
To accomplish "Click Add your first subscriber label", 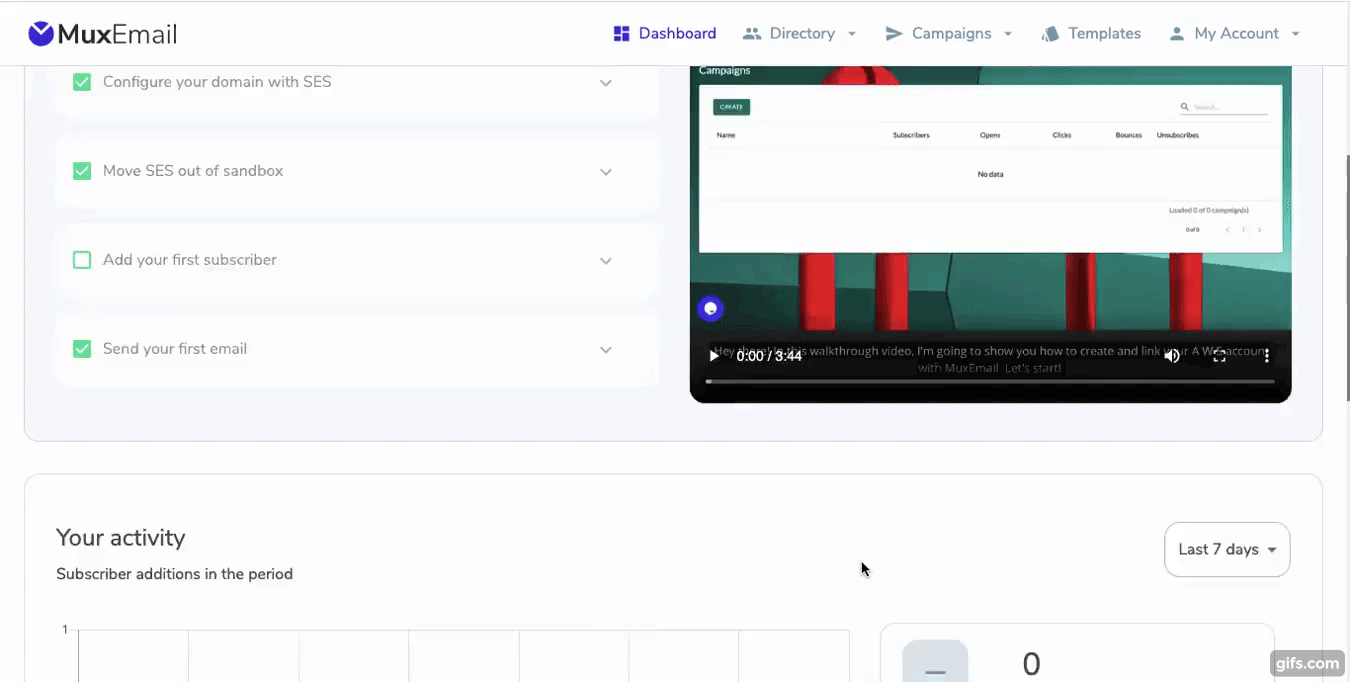I will 190,260.
